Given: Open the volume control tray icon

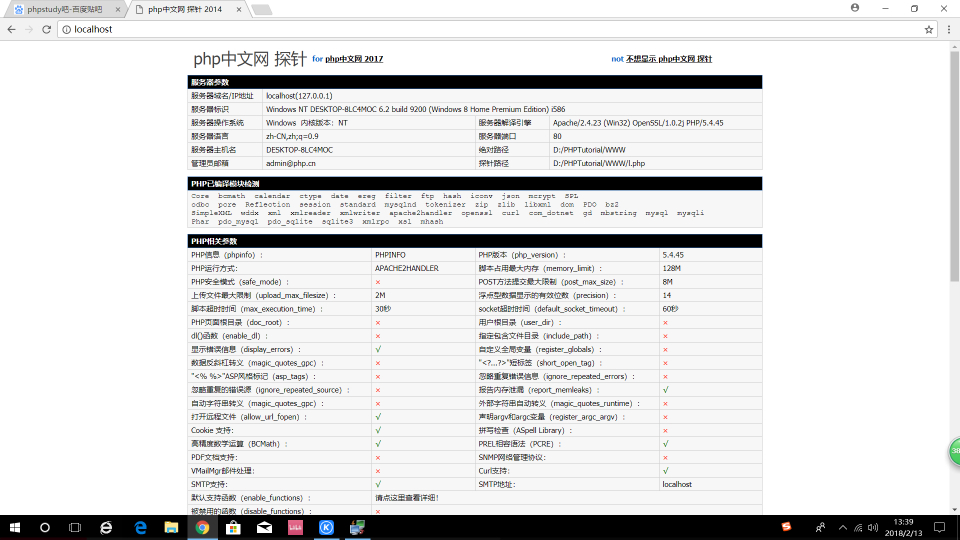Looking at the screenshot, I should (x=873, y=527).
